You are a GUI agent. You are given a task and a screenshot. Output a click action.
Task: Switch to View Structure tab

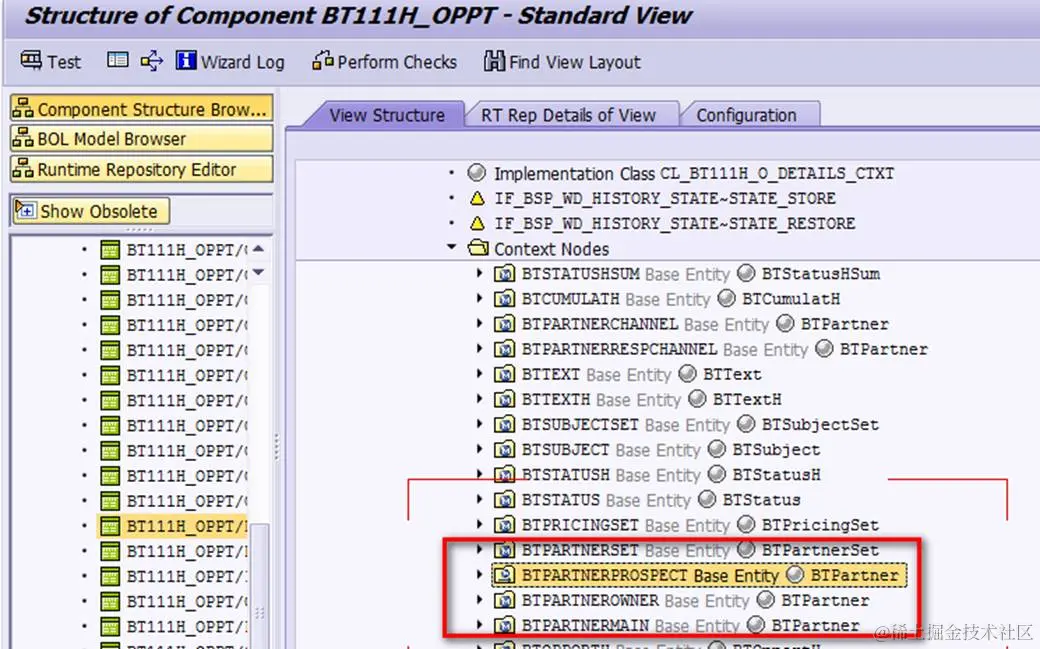point(387,115)
